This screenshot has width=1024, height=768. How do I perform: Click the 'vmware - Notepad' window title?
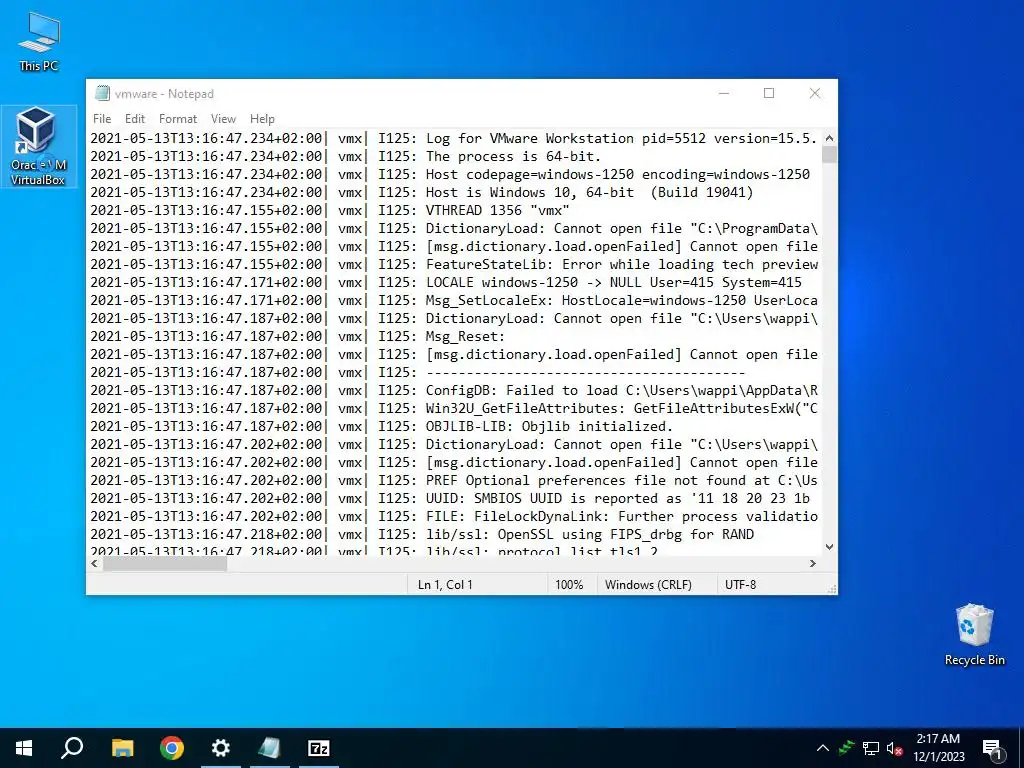pyautogui.click(x=165, y=94)
